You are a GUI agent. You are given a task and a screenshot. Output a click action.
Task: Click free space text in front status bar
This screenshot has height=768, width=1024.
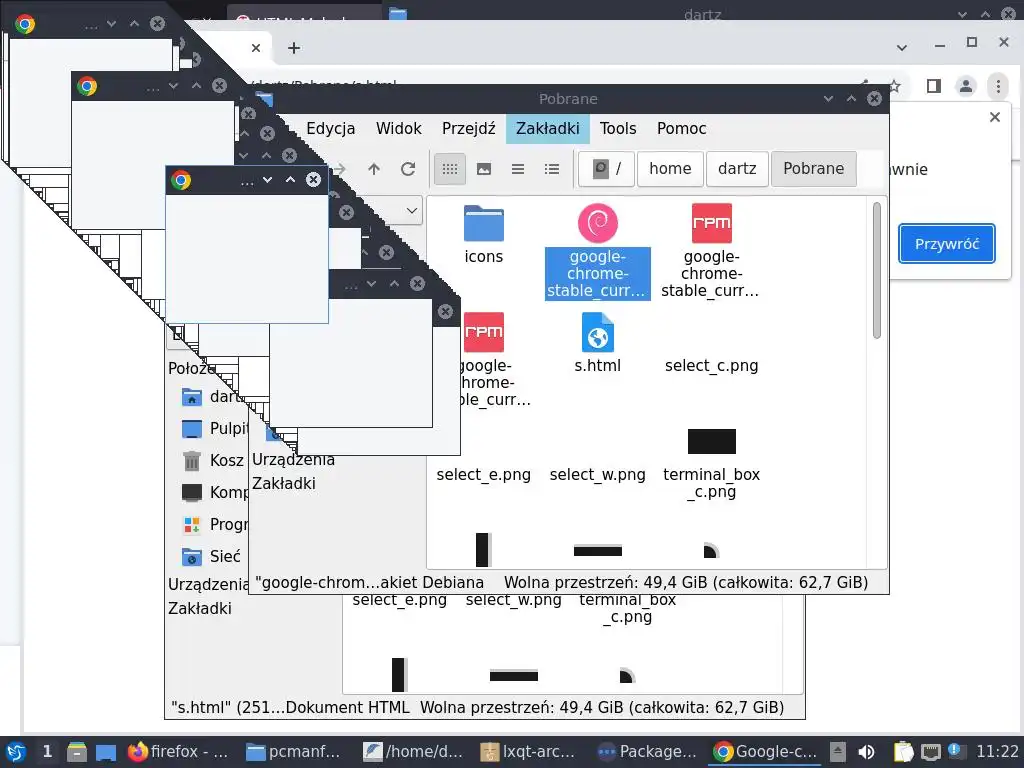[686, 583]
